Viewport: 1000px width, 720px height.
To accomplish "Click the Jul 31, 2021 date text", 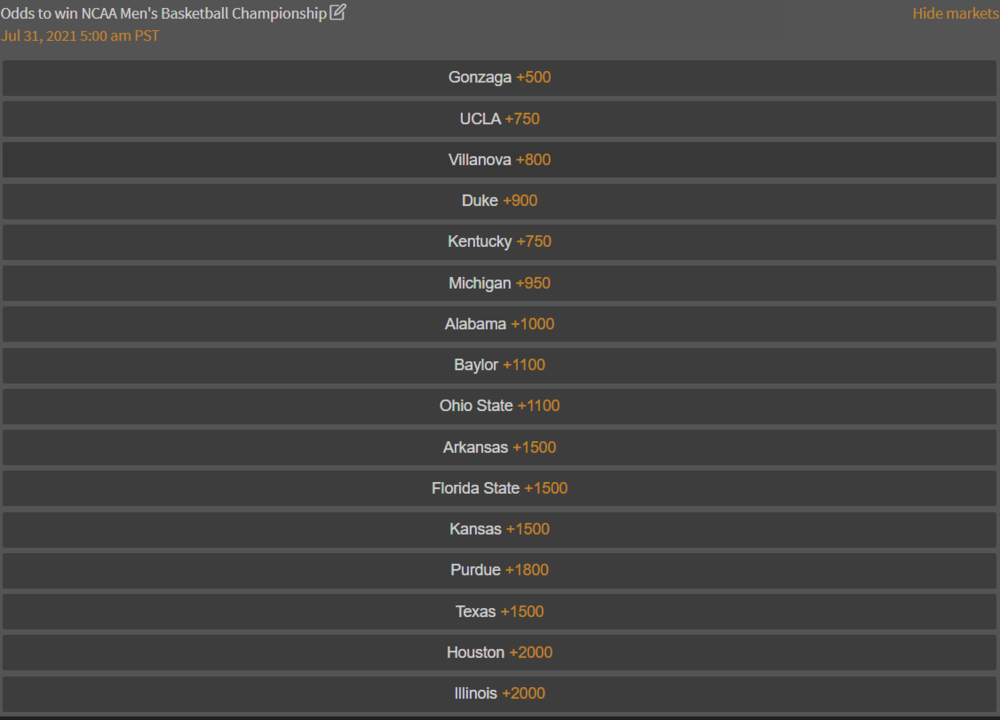I will (80, 36).
